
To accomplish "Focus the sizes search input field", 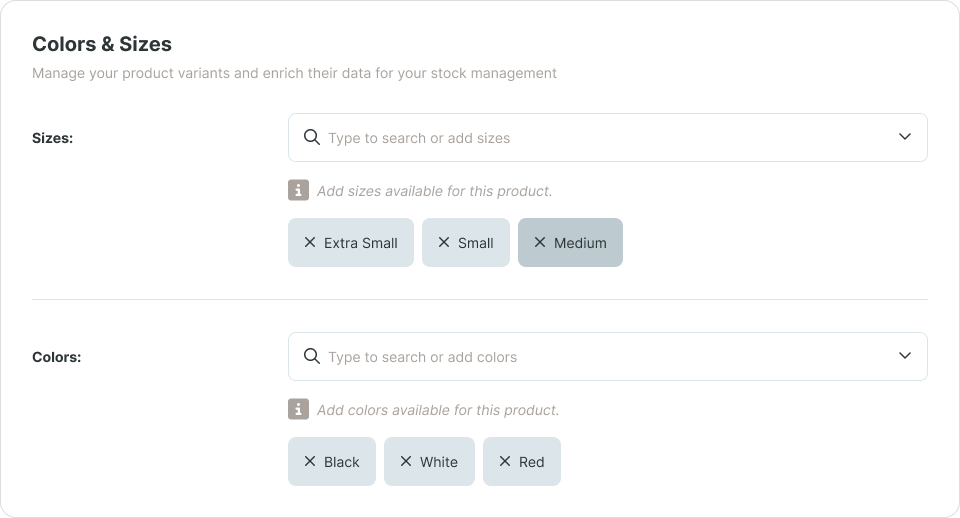I will pos(607,138).
